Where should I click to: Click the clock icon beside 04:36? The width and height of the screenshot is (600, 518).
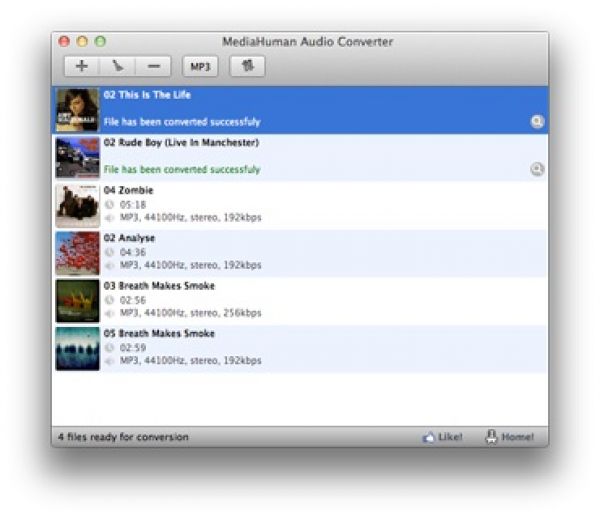point(109,252)
